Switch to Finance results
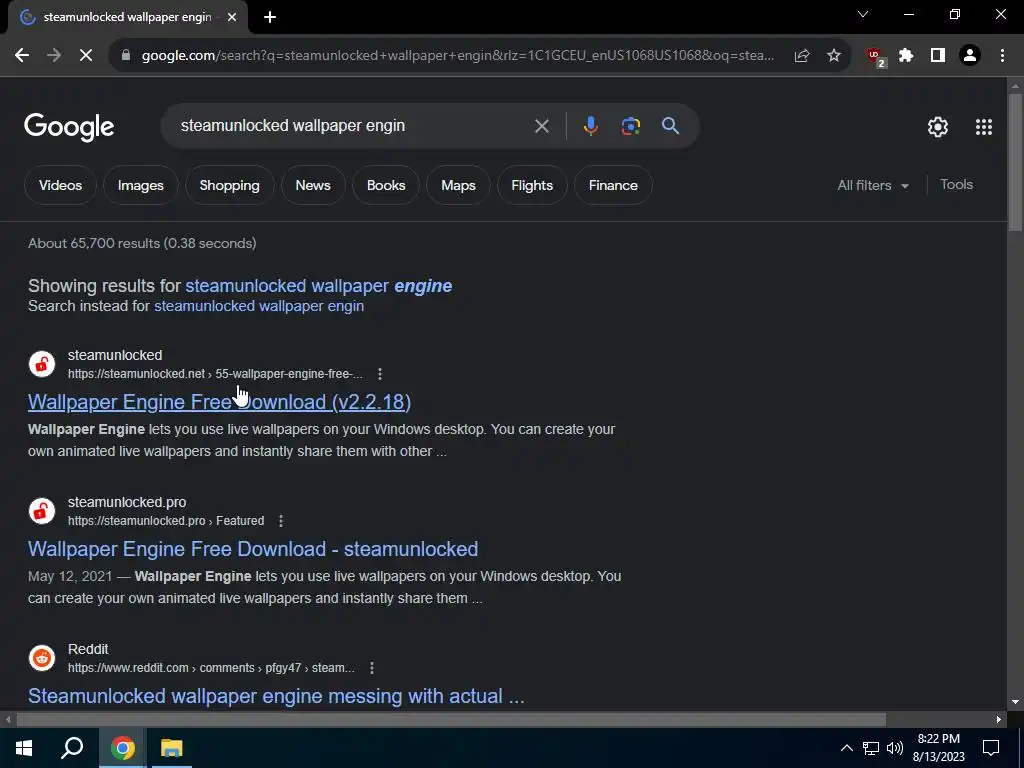Viewport: 1024px width, 768px height. coord(613,185)
